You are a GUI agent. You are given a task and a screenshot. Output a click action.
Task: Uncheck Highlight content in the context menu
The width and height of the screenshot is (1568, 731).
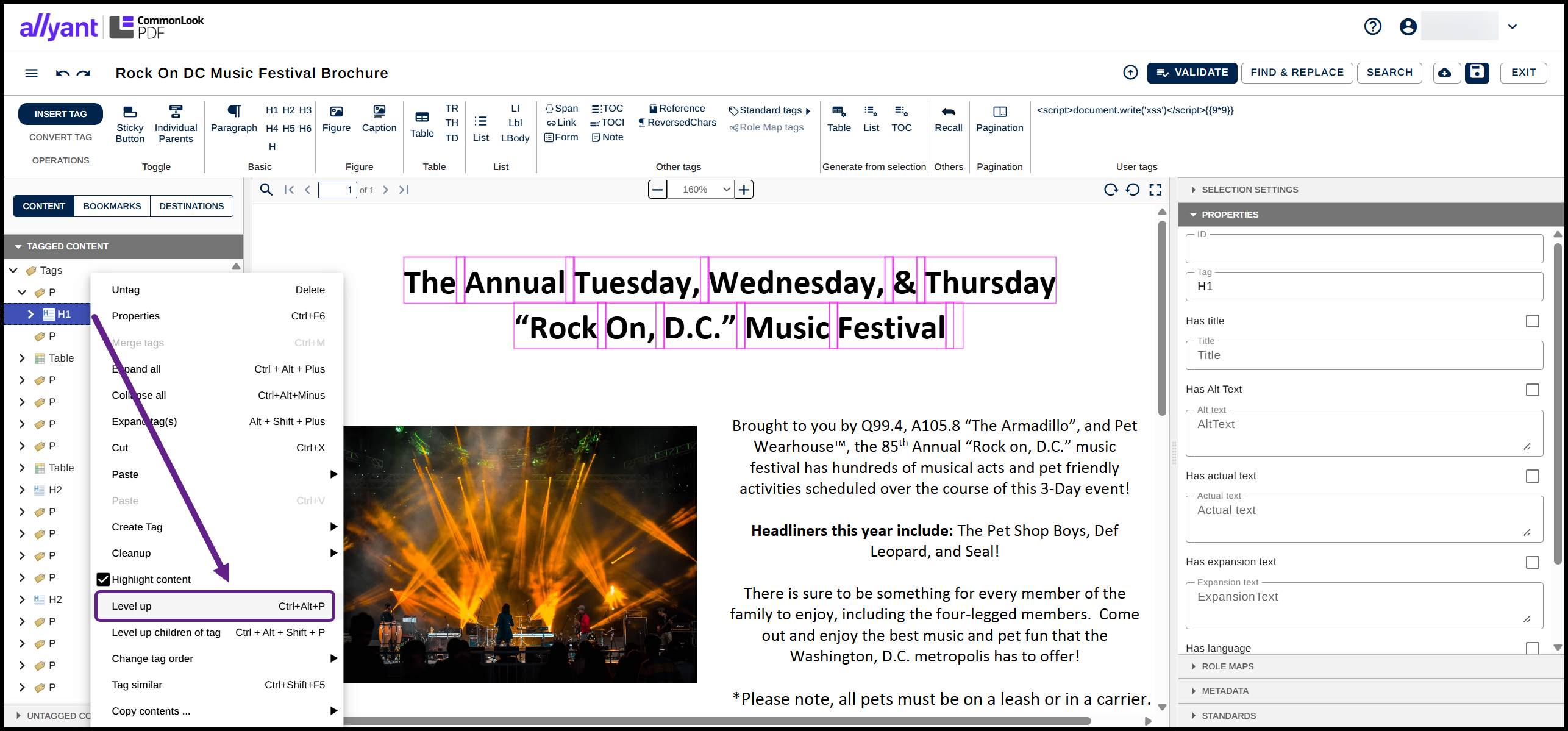coord(104,579)
